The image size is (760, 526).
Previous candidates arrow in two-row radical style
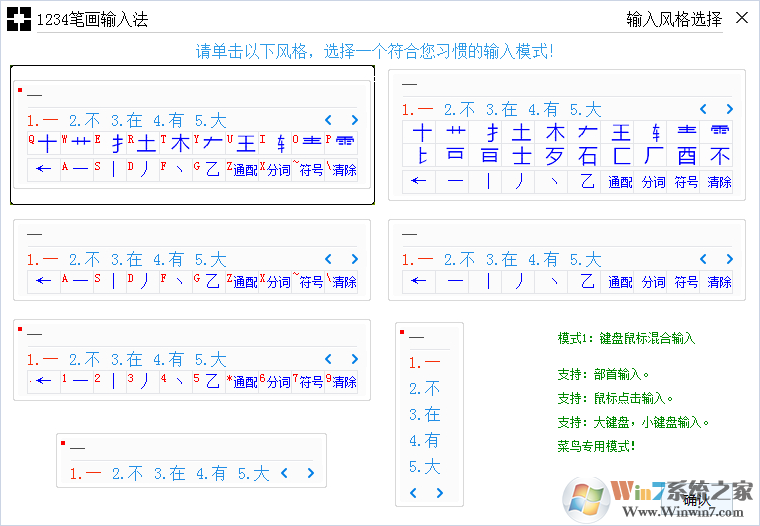[703, 109]
